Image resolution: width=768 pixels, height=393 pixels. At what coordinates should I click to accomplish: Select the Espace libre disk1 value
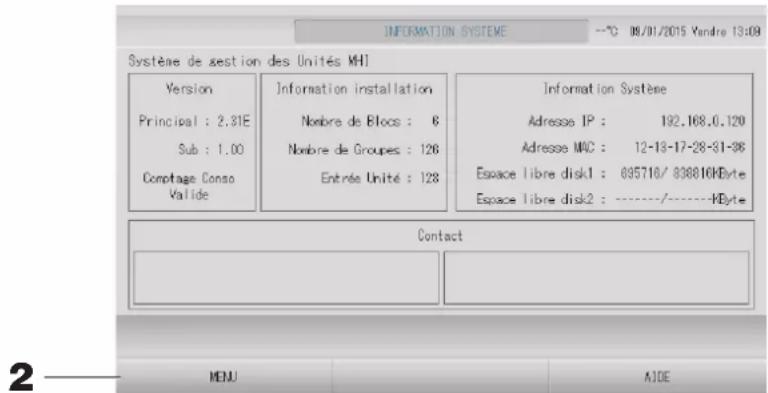[683, 174]
